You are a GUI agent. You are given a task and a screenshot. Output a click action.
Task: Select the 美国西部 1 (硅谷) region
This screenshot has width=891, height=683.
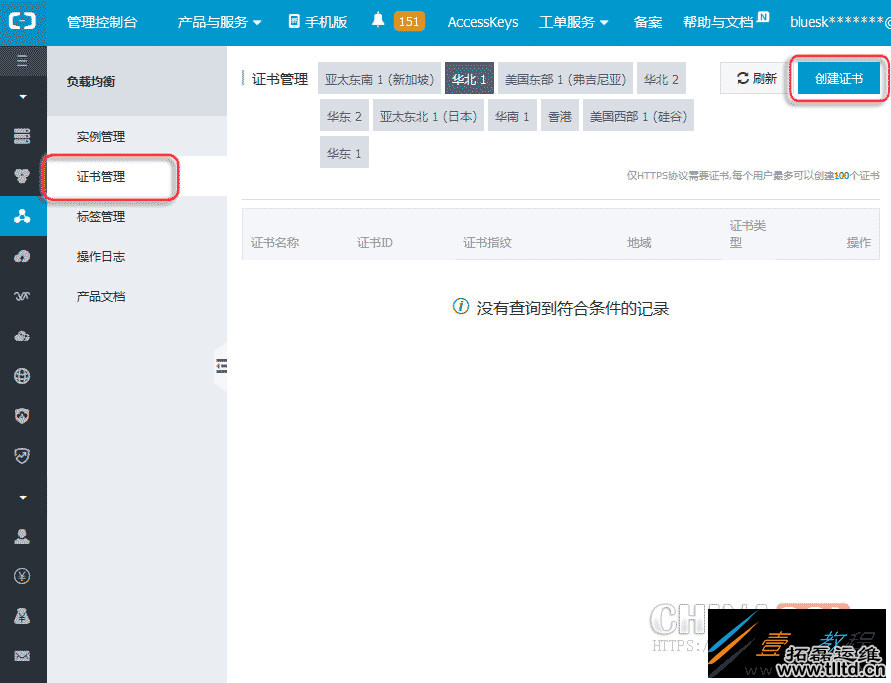[x=638, y=115]
